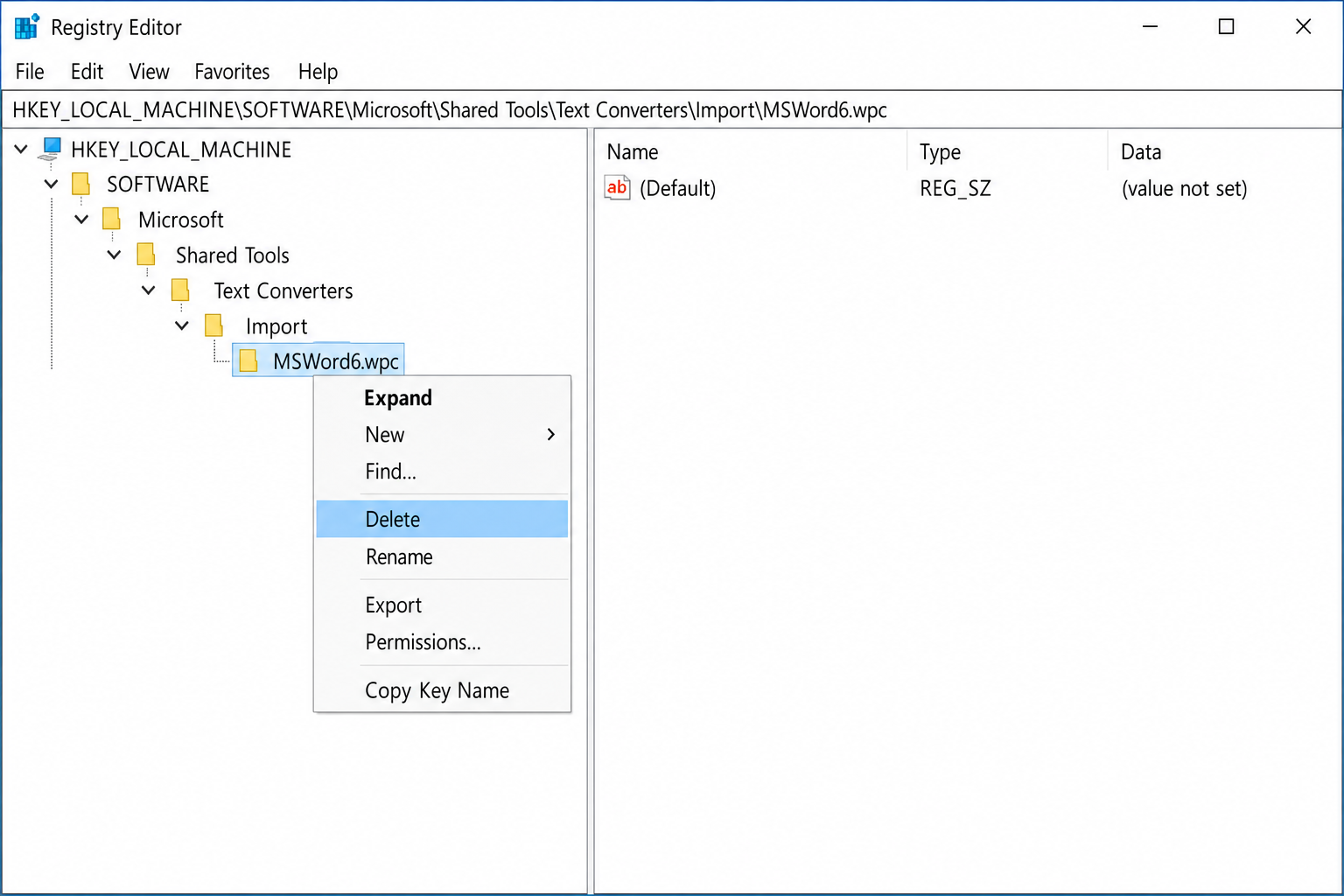Open the Favorites menu
The image size is (1344, 896).
[x=232, y=72]
